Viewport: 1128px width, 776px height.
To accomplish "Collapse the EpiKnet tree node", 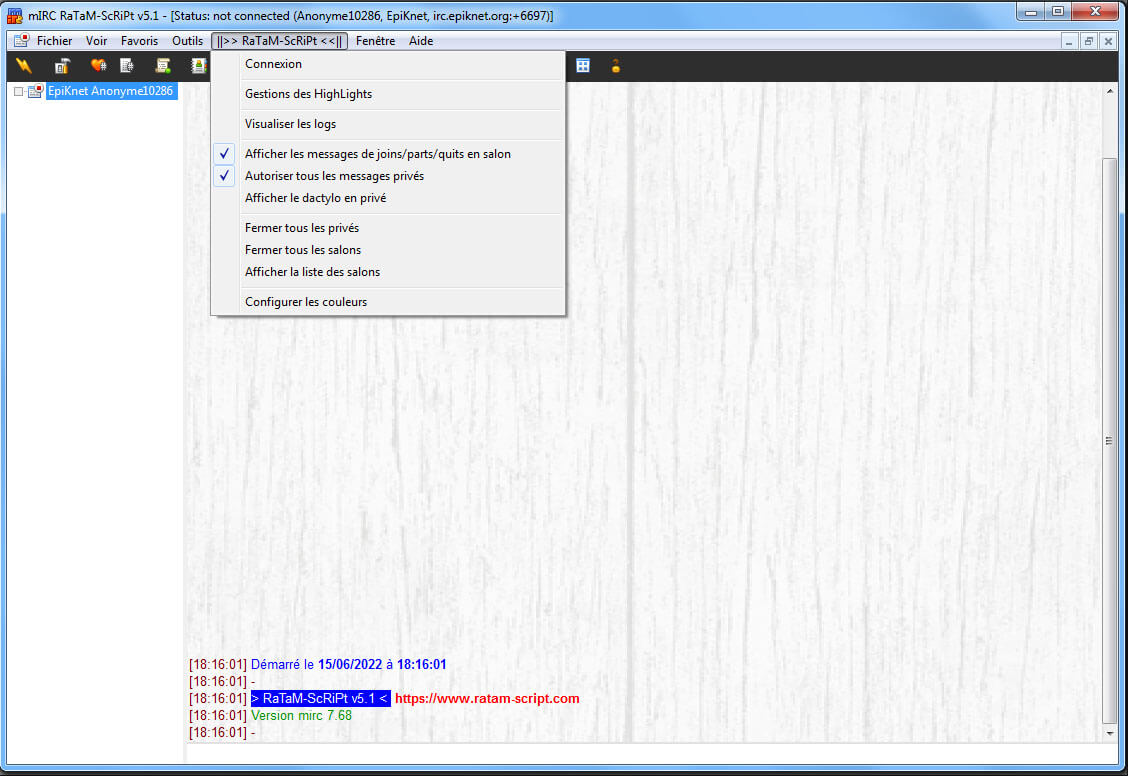I will coord(19,91).
